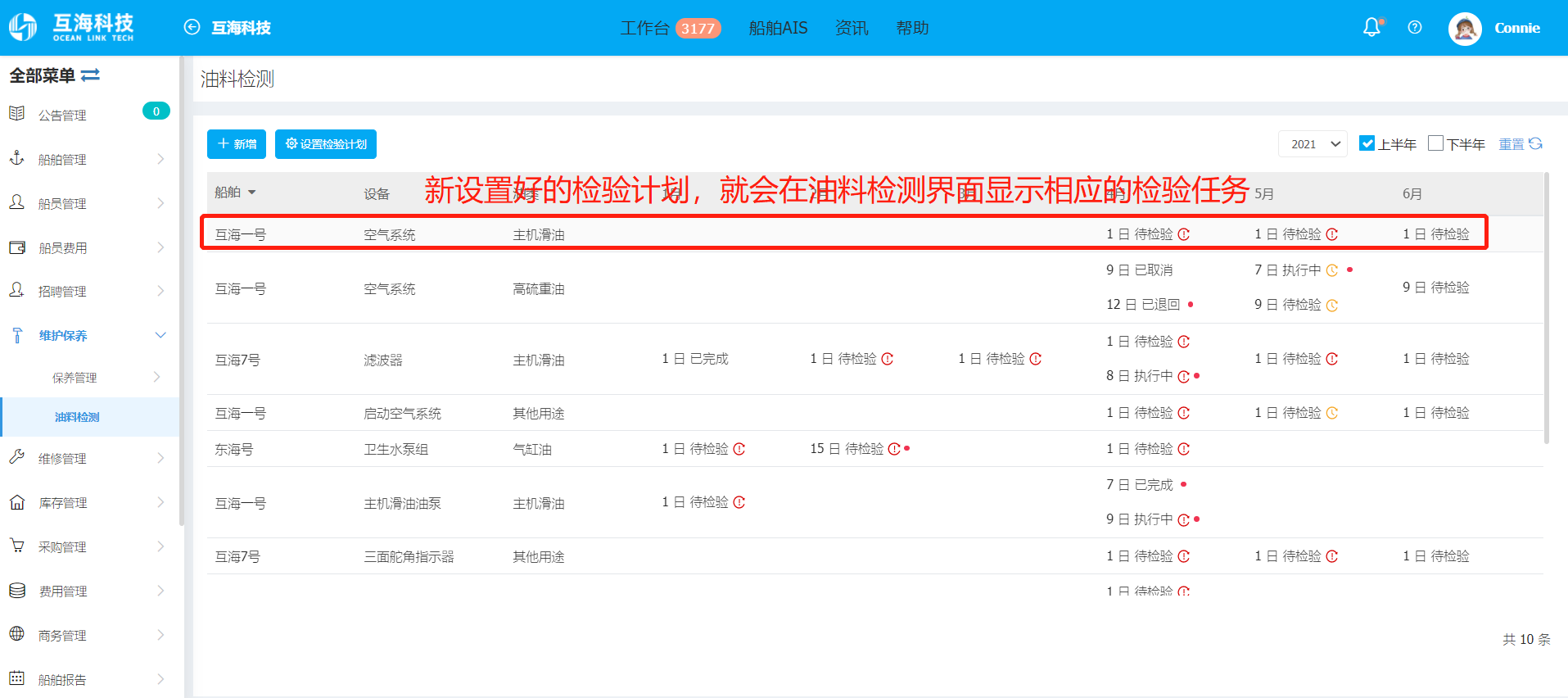1568x698 pixels.
Task: Click 1日 已完成 in 滤波器 row
Action: pyautogui.click(x=695, y=359)
